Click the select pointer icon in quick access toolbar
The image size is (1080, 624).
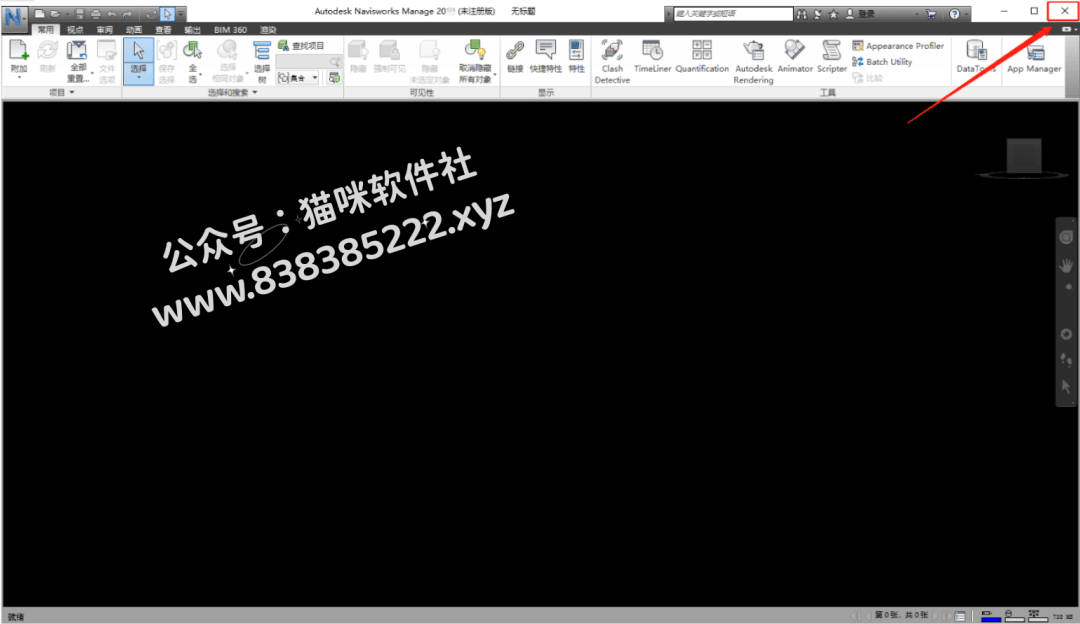pyautogui.click(x=167, y=14)
